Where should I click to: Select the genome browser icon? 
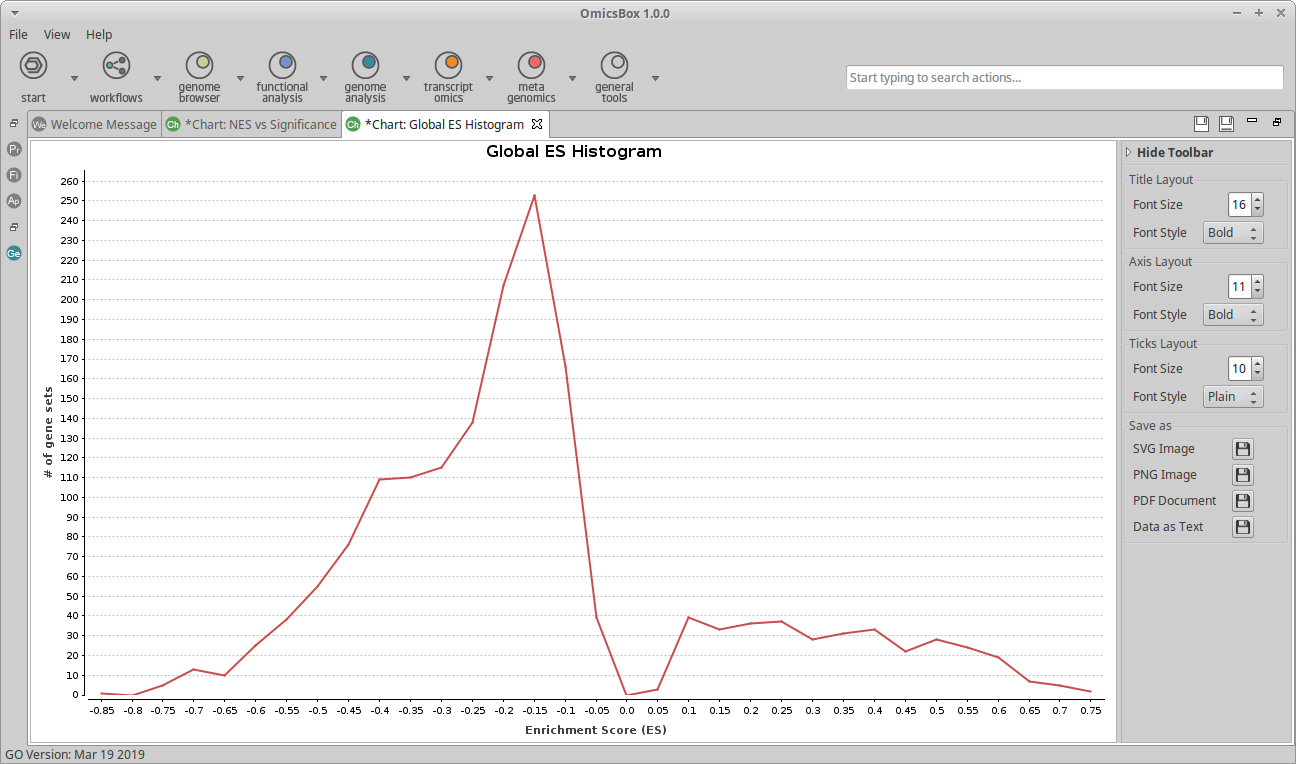200,66
